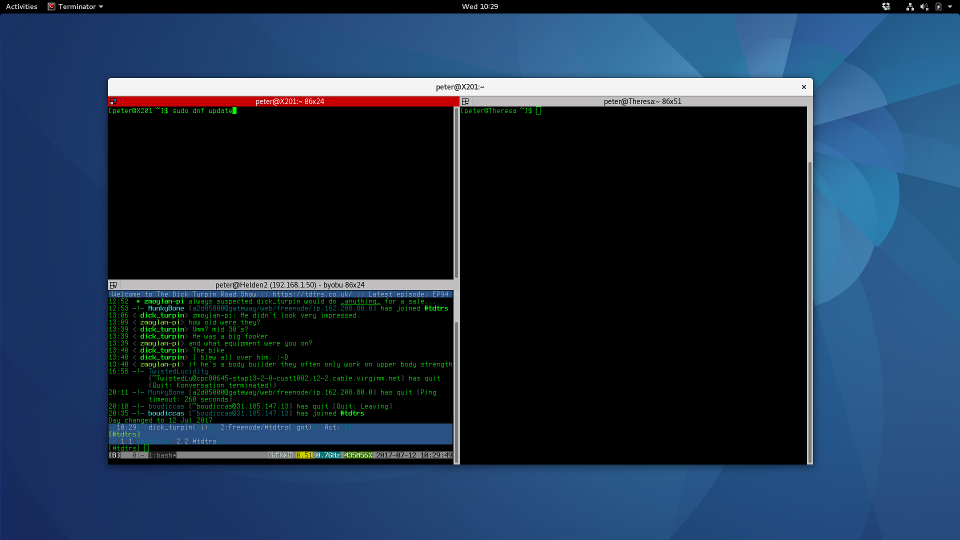Screen dimensions: 960x540
Task: Select the red peter@X201 terminal titlebar
Action: (283, 102)
